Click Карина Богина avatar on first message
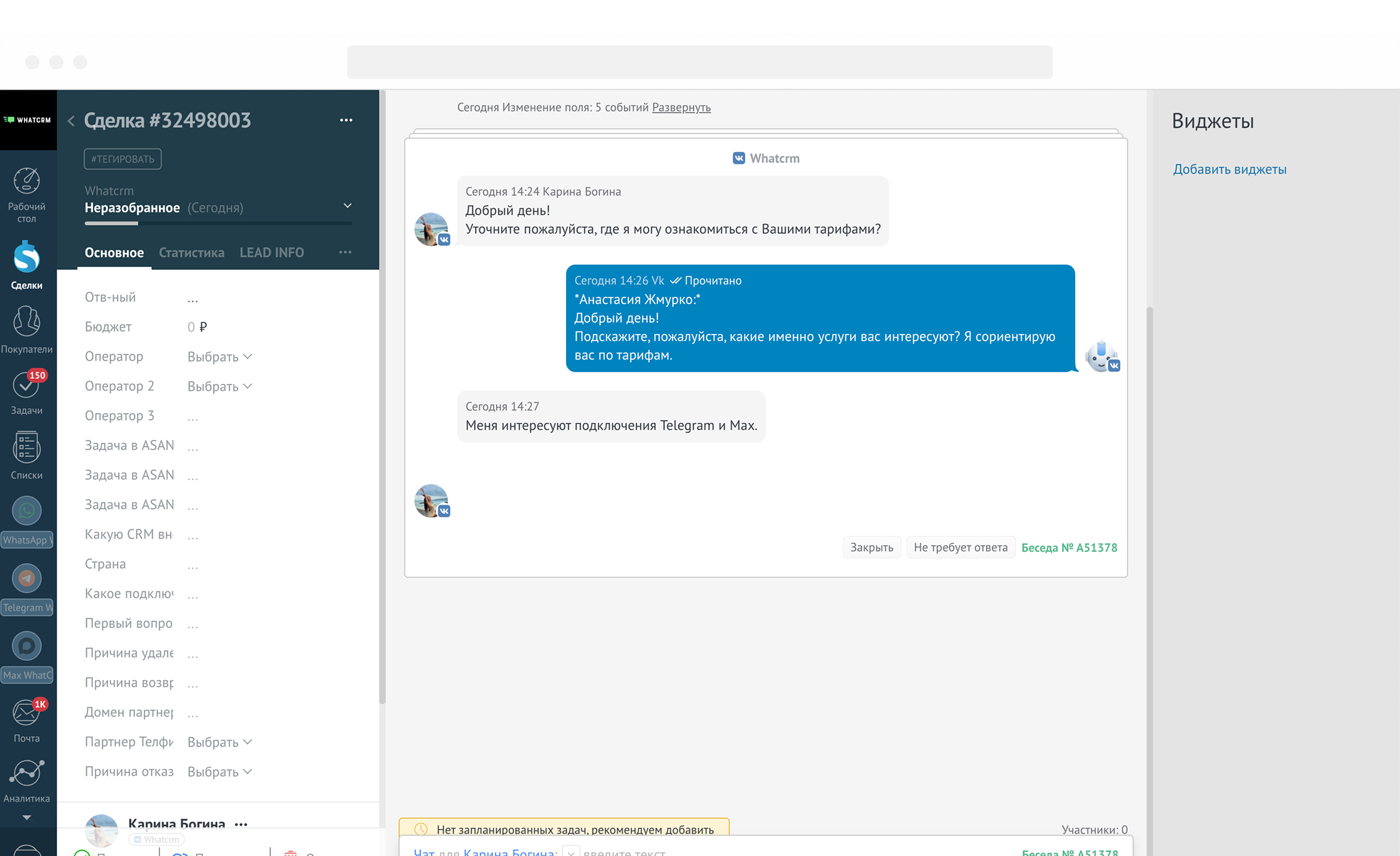Viewport: 1400px width, 856px height. (431, 229)
